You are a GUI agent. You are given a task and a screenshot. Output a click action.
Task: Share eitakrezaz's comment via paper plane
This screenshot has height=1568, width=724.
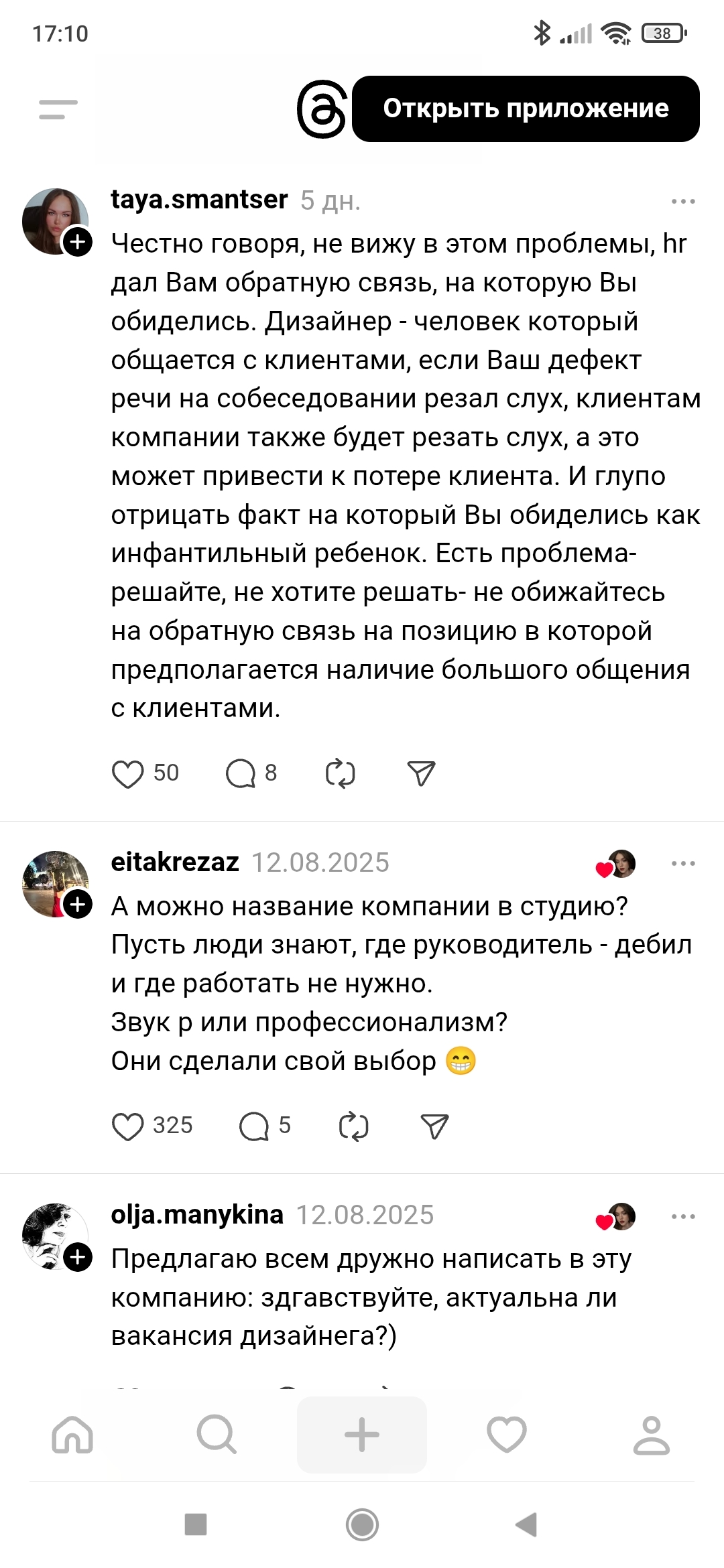(x=434, y=1126)
